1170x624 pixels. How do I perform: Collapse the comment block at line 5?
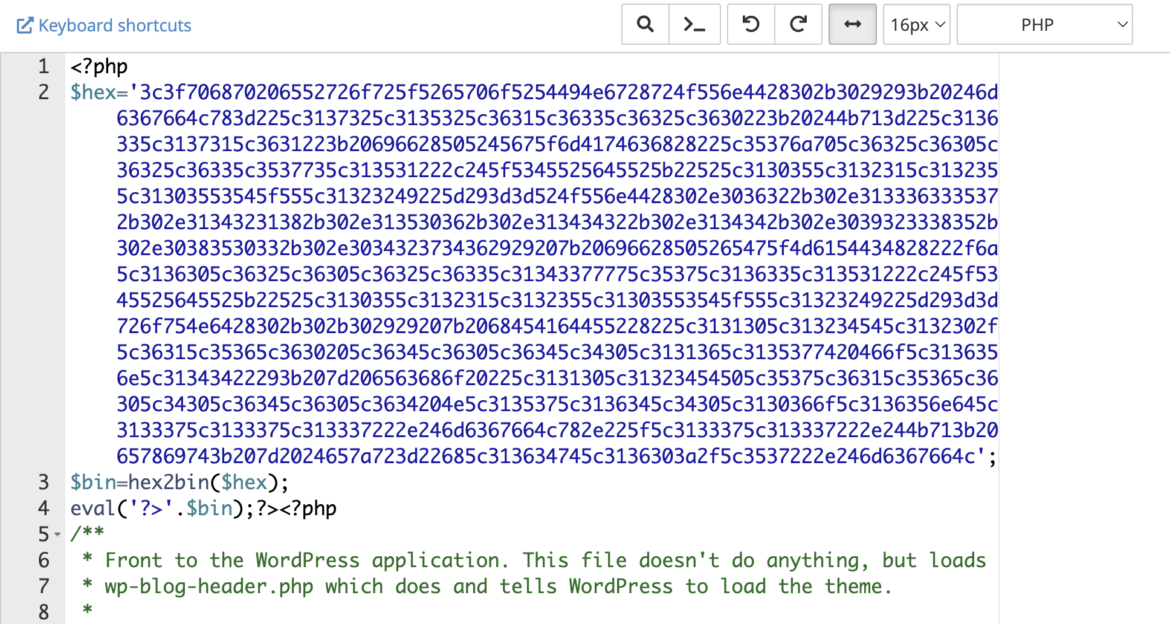point(57,534)
